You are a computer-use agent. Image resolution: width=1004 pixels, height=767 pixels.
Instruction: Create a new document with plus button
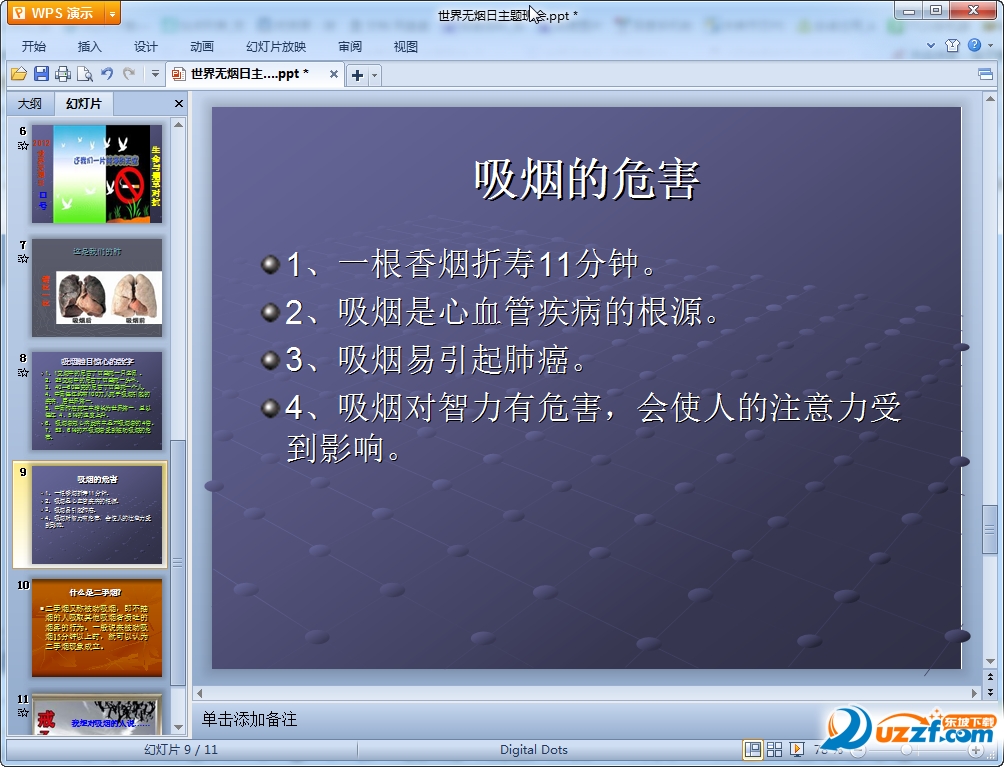(x=357, y=76)
